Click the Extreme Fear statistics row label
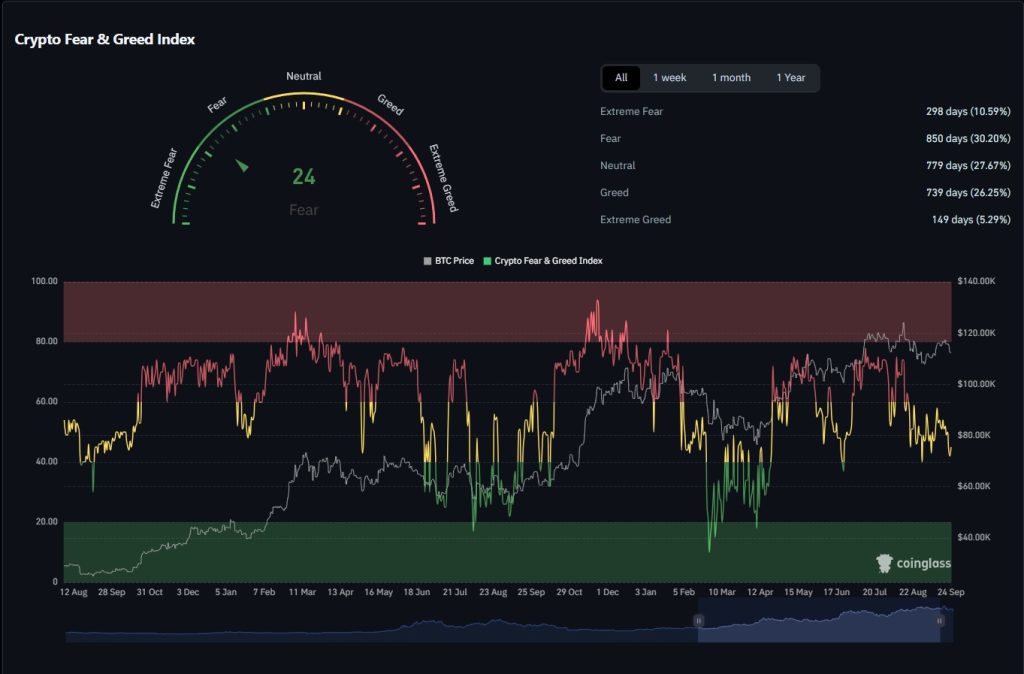1024x674 pixels. (x=631, y=112)
